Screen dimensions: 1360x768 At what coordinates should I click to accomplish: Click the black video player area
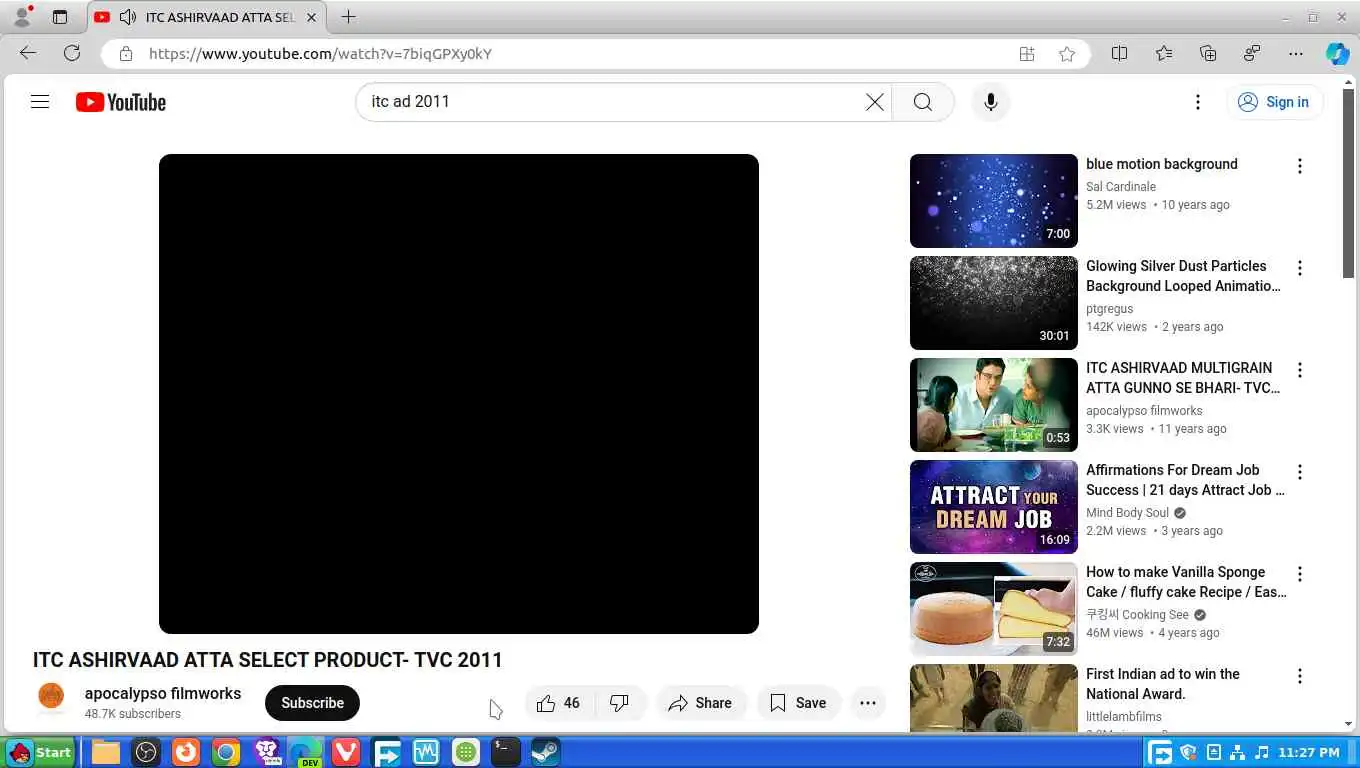click(x=459, y=394)
